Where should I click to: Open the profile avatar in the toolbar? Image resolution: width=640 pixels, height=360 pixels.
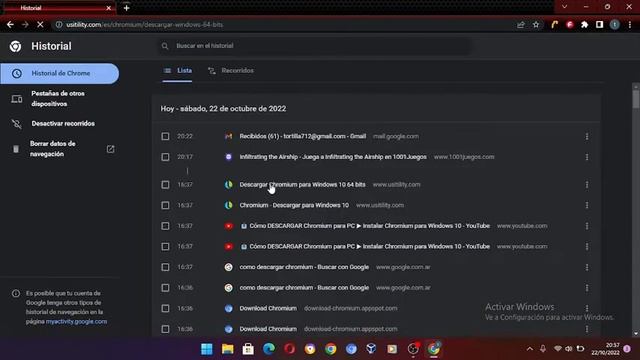point(615,25)
